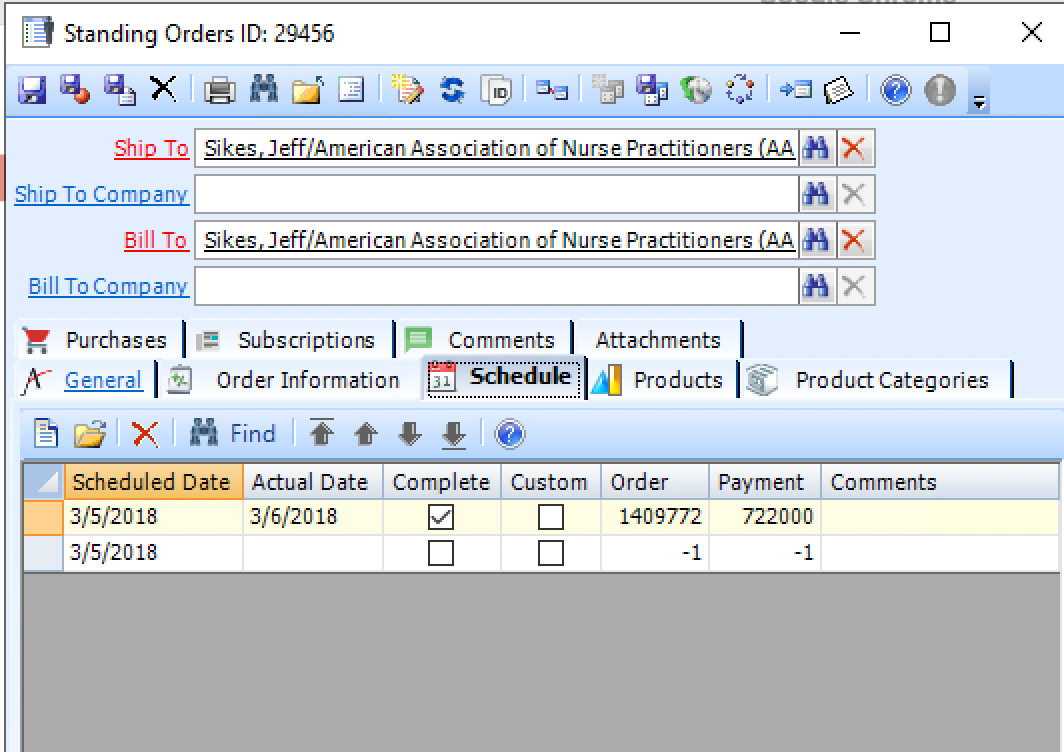
Task: Move selected schedule row to the top
Action: [324, 434]
